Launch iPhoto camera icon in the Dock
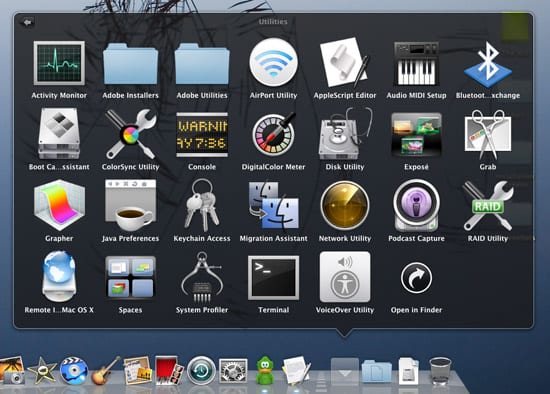The width and height of the screenshot is (550, 394). click(x=12, y=370)
